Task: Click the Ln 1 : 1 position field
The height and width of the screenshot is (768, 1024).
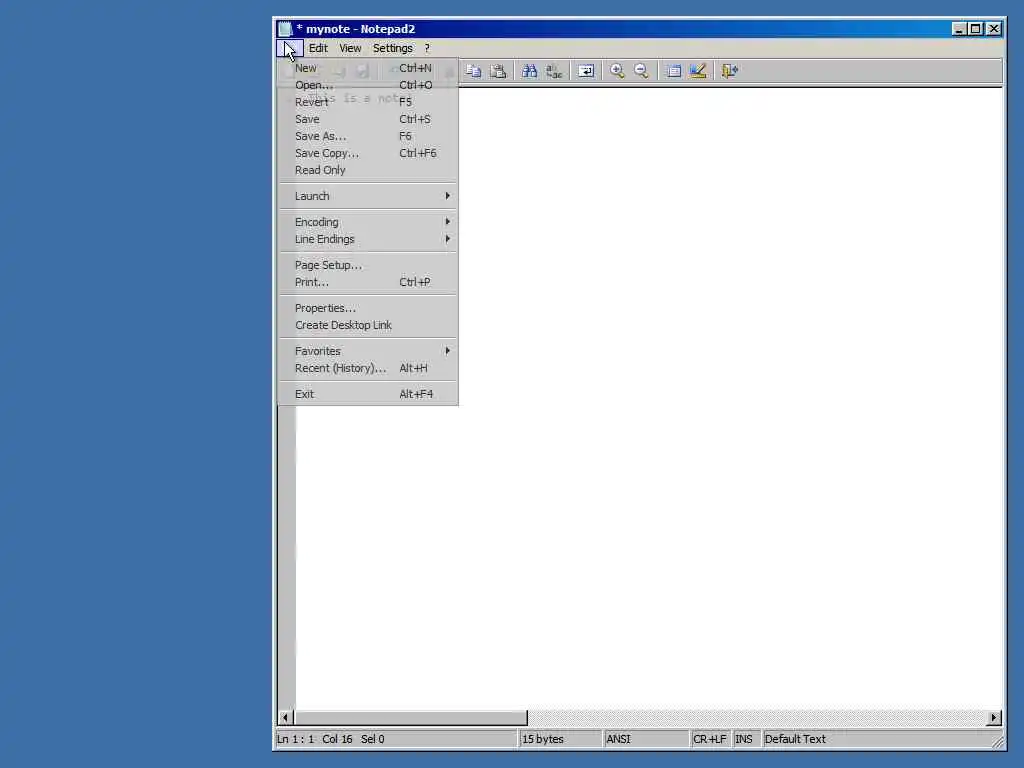Action: (x=396, y=739)
